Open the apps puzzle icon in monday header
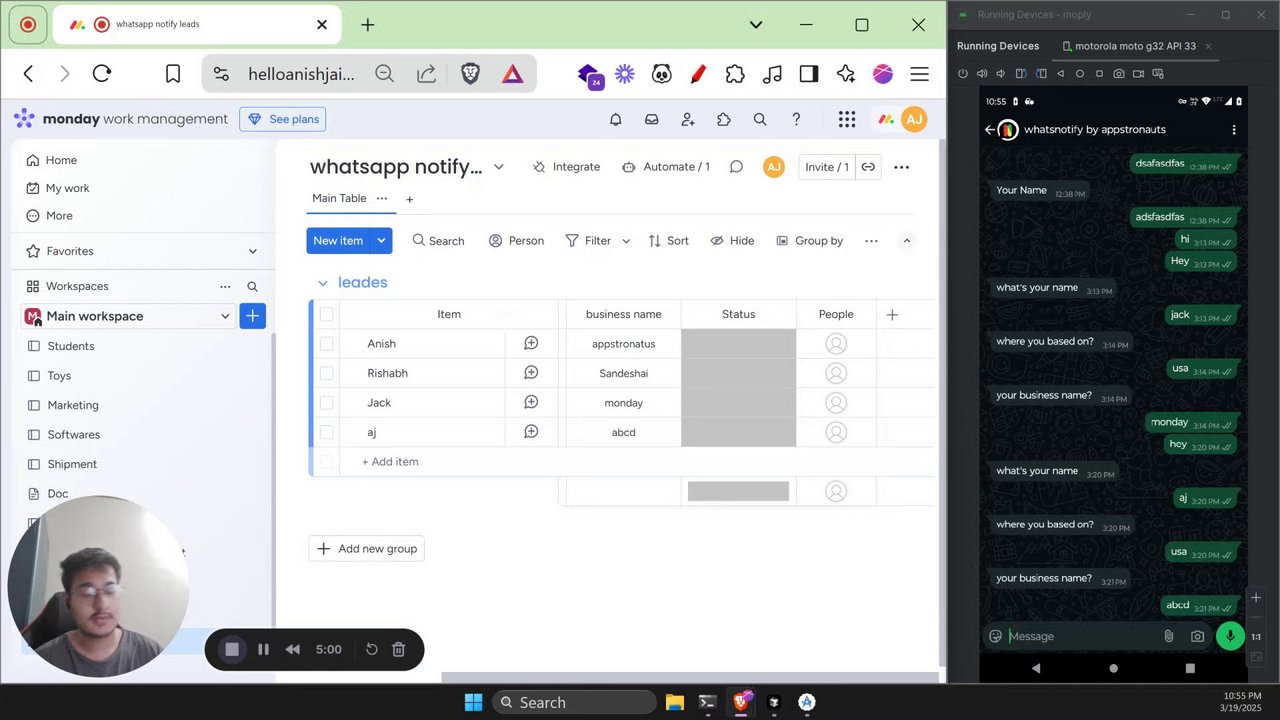 click(x=724, y=119)
